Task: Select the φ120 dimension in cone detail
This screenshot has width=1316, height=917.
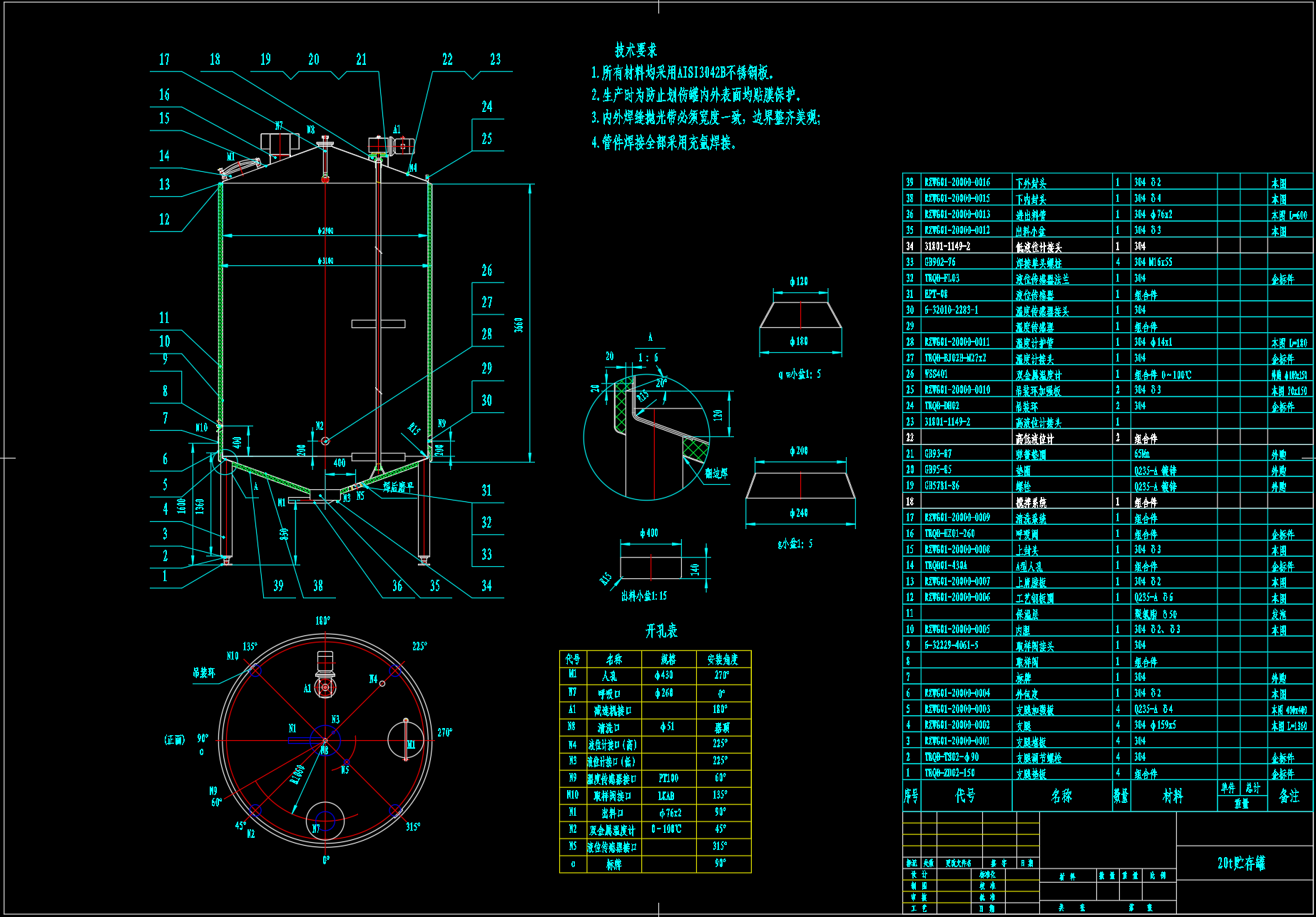Action: (x=799, y=282)
